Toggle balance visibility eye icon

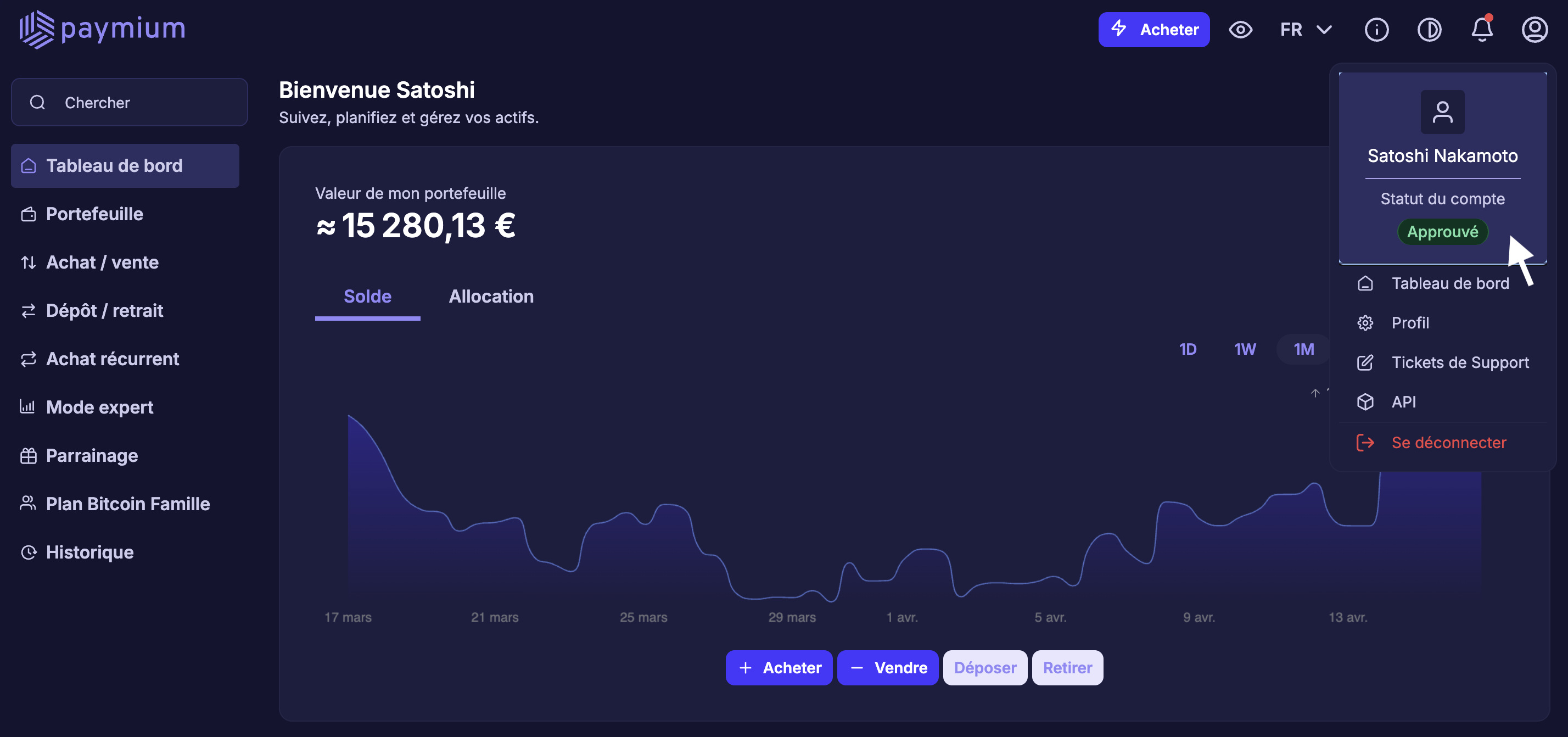point(1240,29)
